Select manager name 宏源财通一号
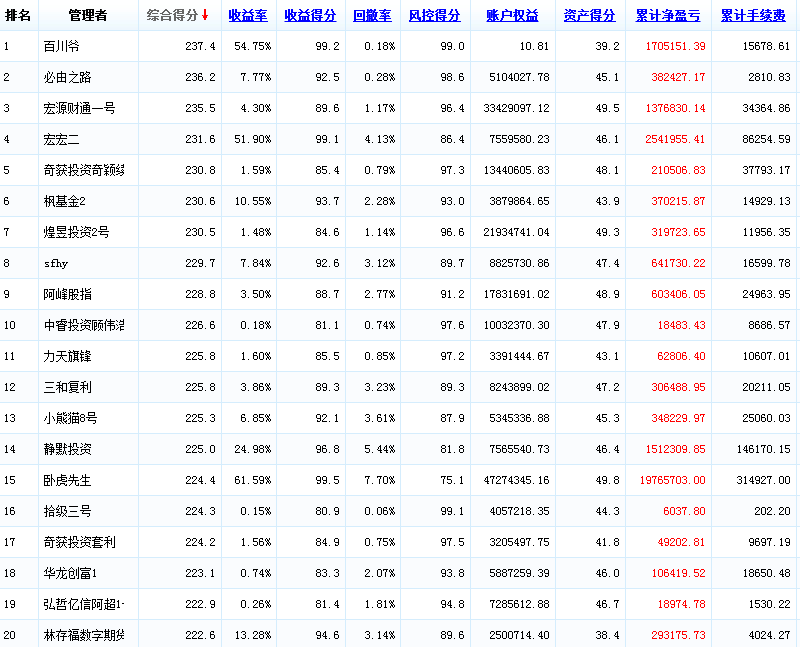 (79, 108)
